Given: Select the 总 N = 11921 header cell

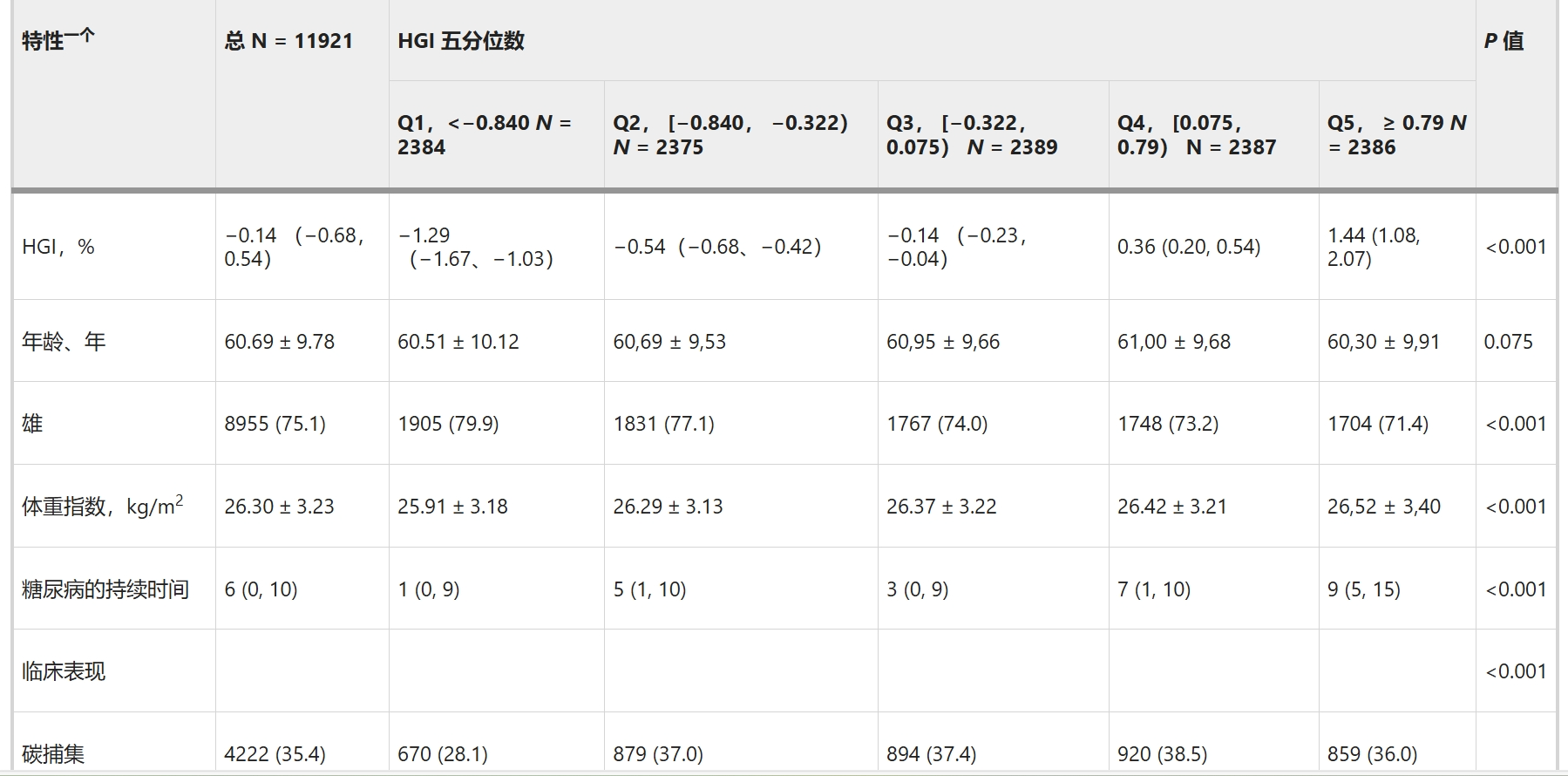Looking at the screenshot, I should click(x=288, y=41).
